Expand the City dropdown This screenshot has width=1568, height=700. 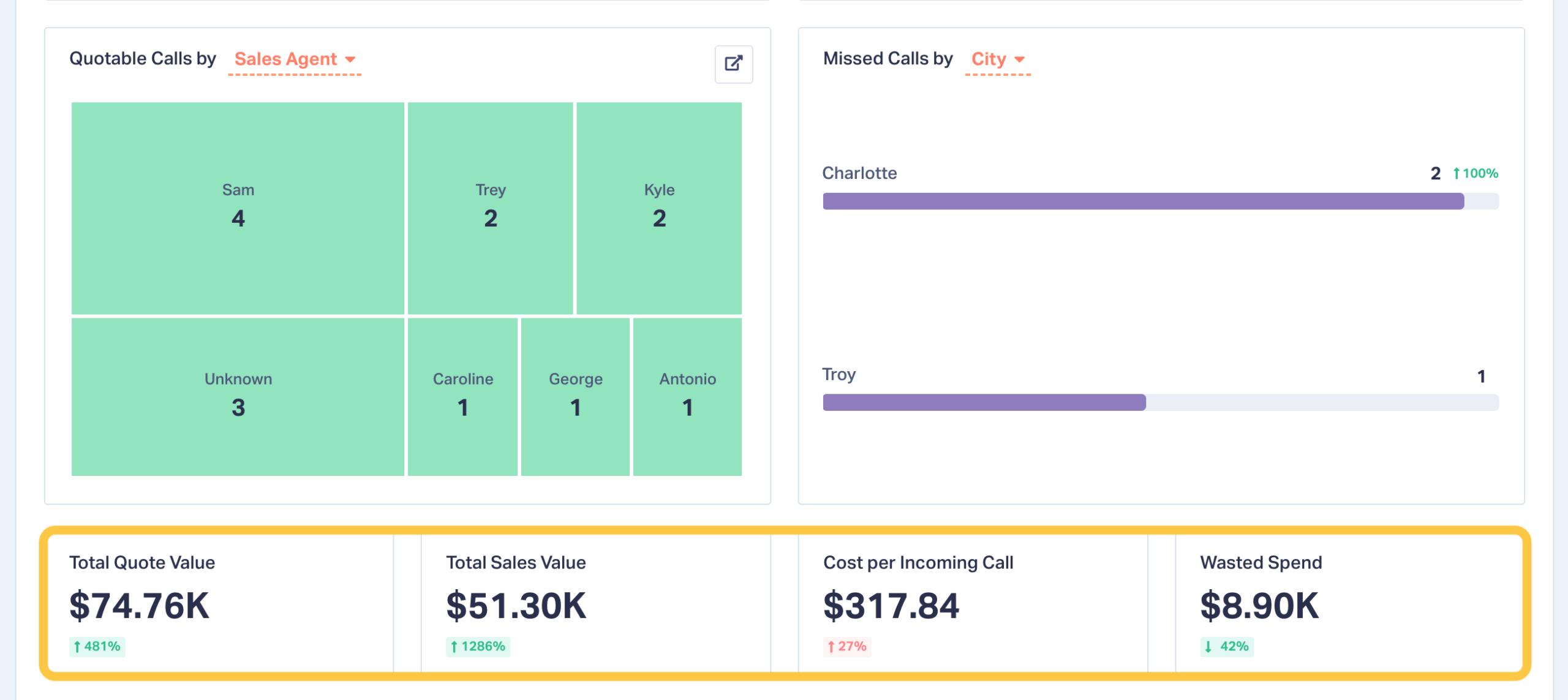[x=997, y=59]
